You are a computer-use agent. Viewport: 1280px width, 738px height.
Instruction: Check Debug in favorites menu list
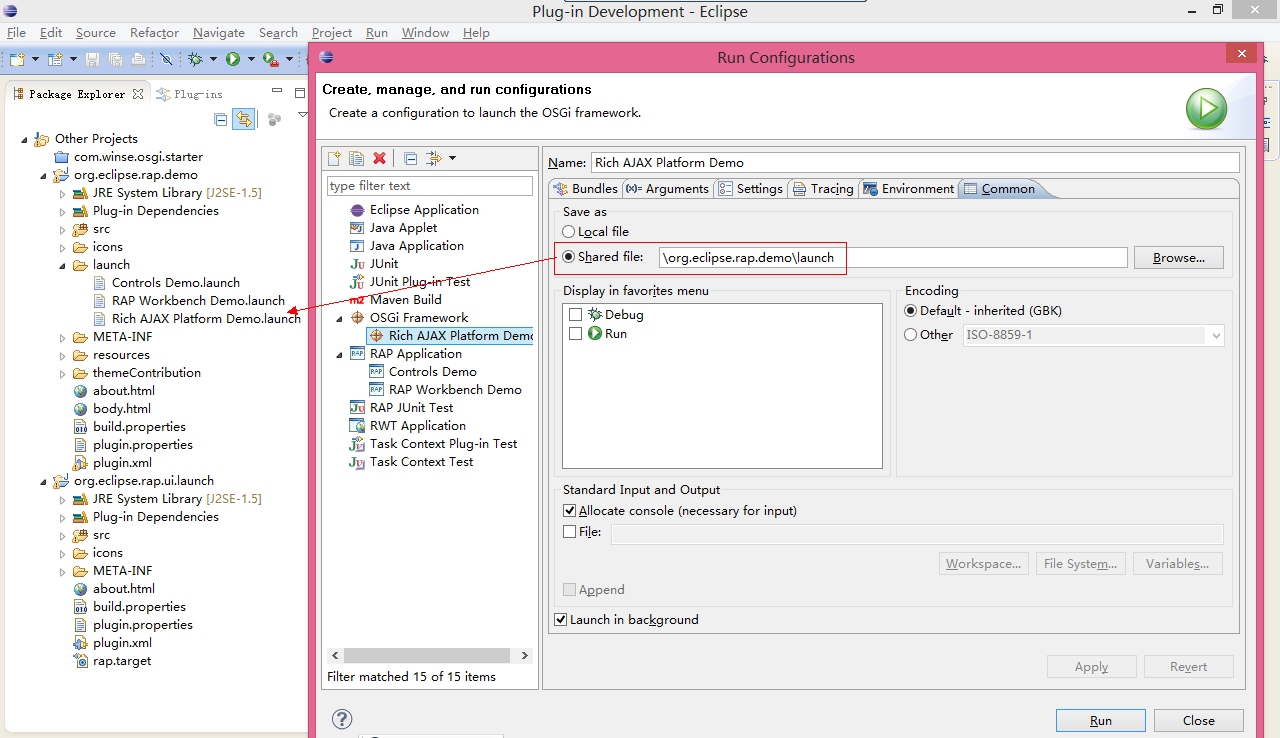click(x=575, y=315)
